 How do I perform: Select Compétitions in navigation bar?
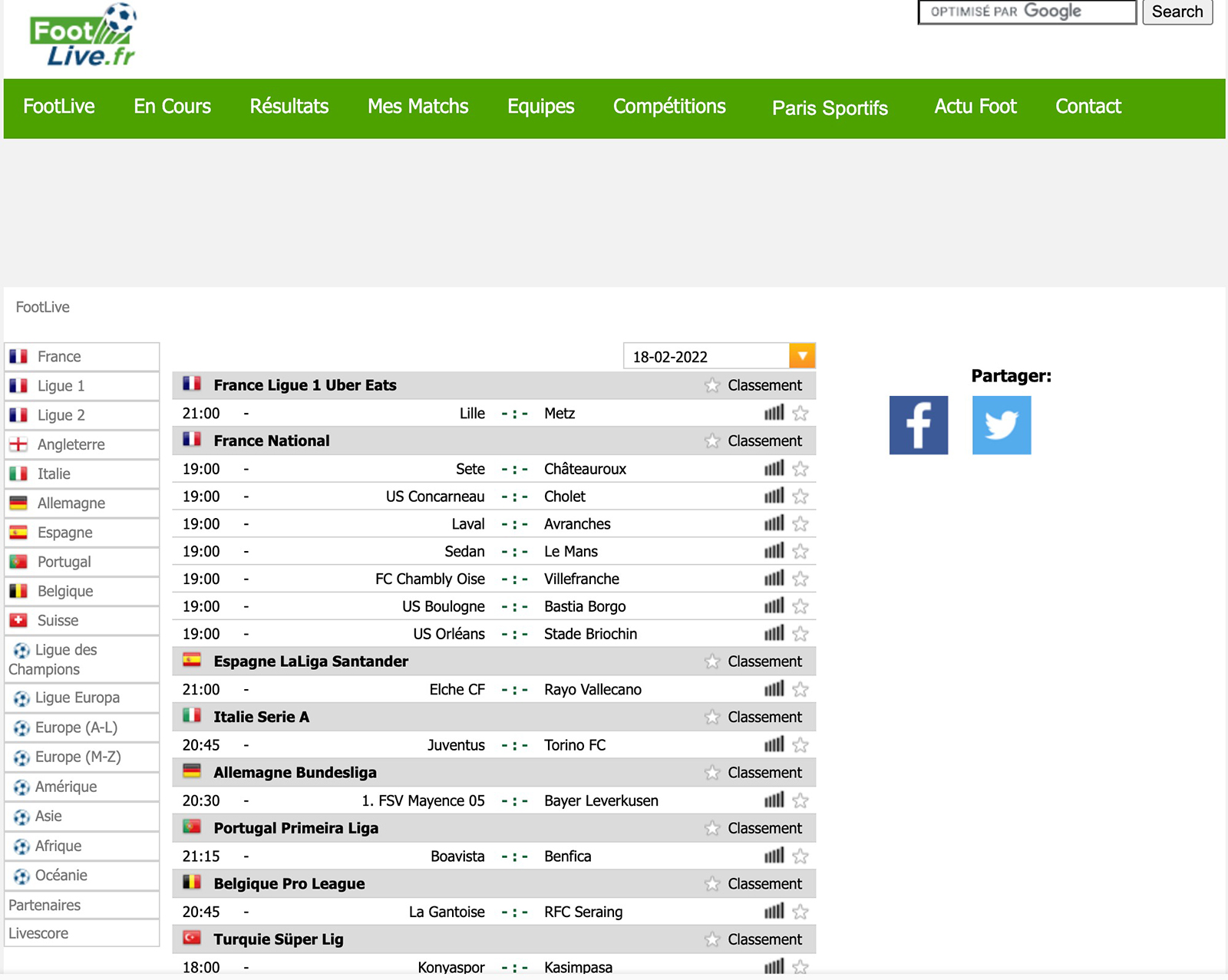coord(669,107)
